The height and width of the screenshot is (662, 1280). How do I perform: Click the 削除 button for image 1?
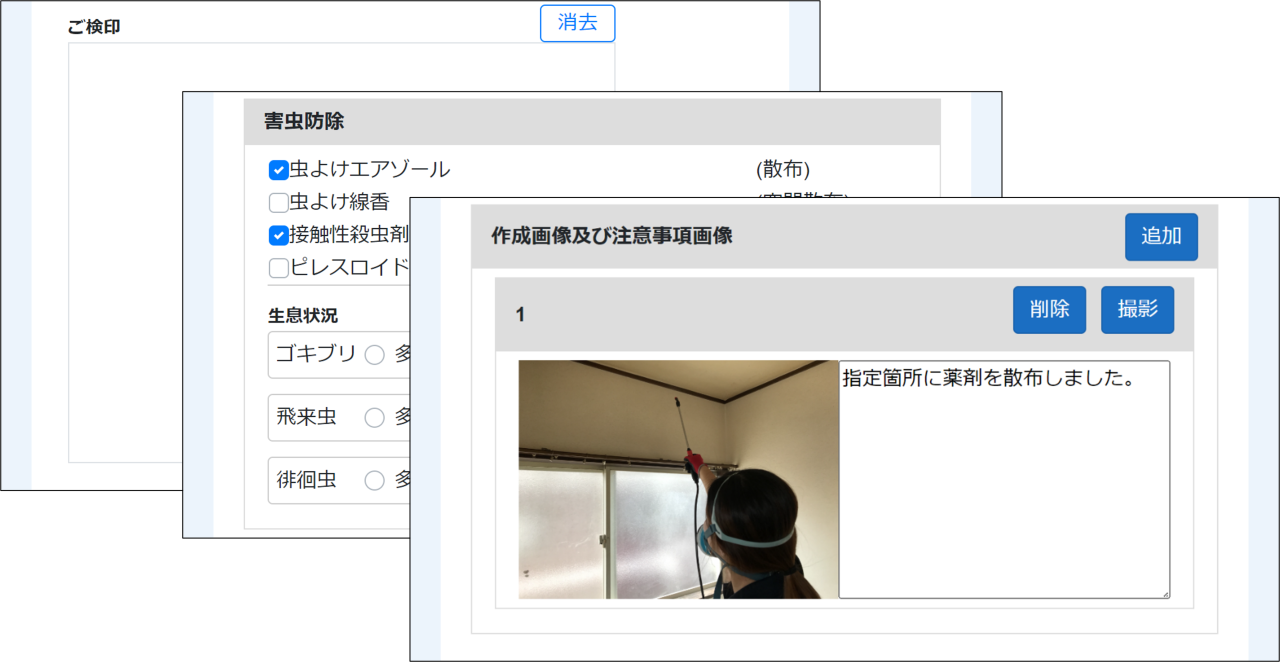(1049, 310)
